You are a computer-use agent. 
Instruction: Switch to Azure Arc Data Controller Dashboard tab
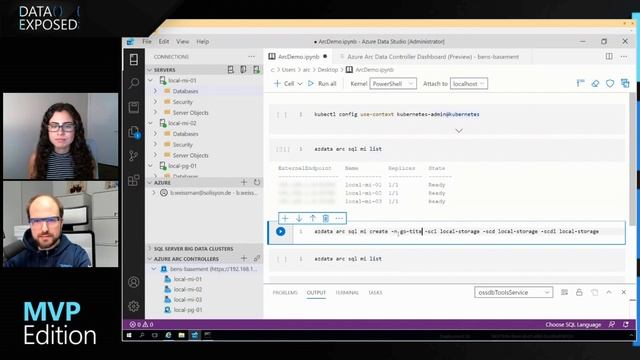coord(433,57)
